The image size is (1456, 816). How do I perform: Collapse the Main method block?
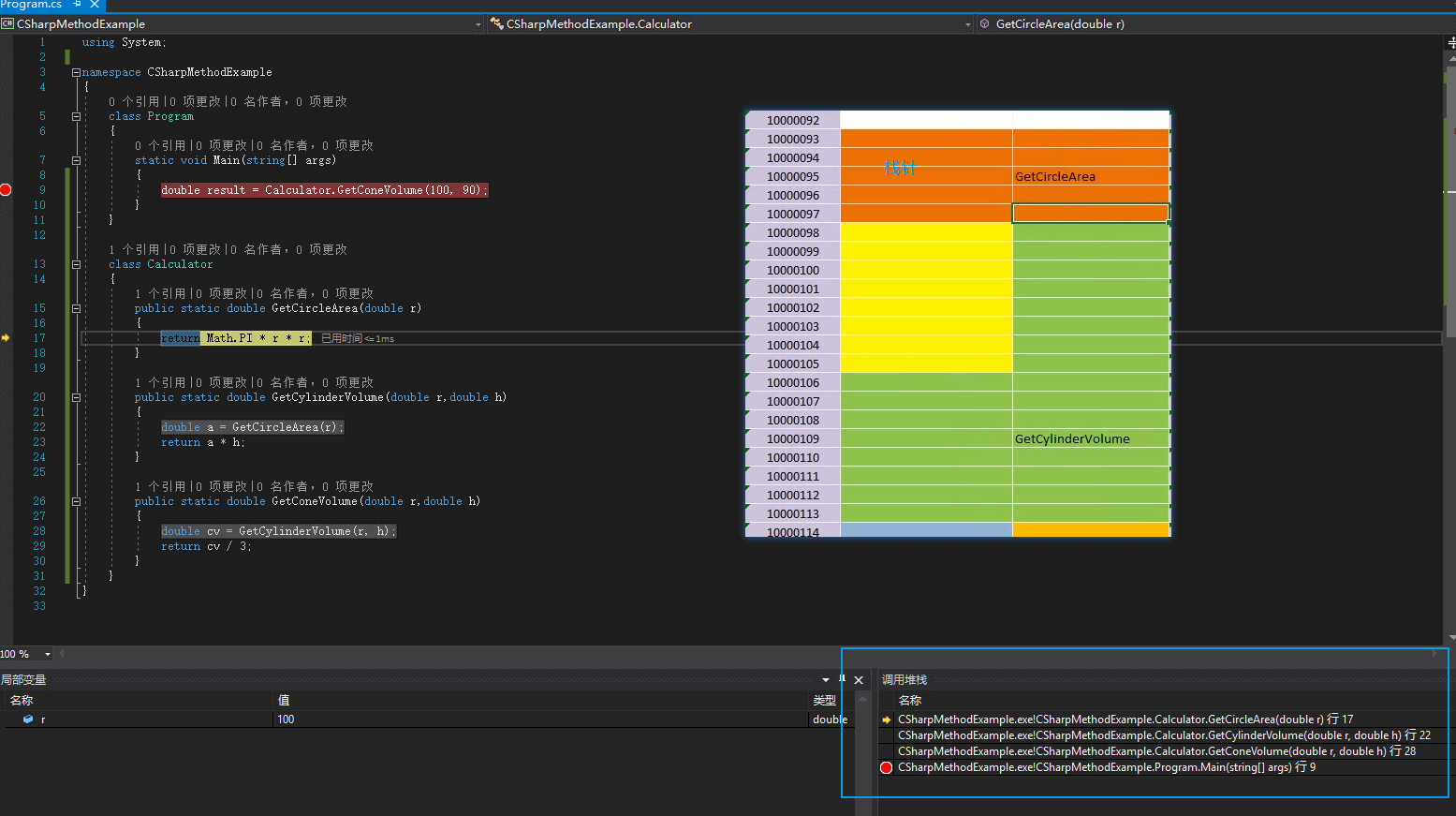76,160
